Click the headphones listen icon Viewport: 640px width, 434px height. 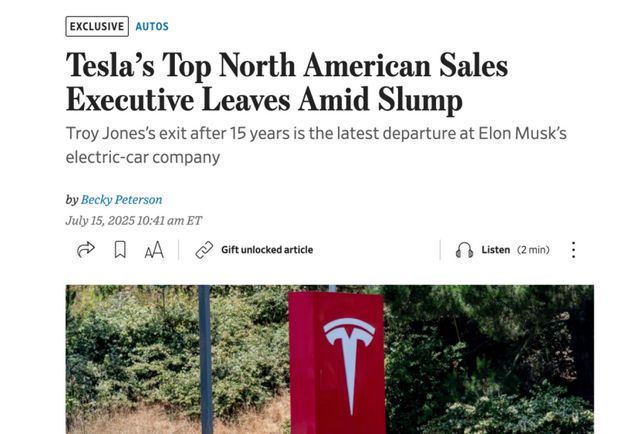click(464, 250)
